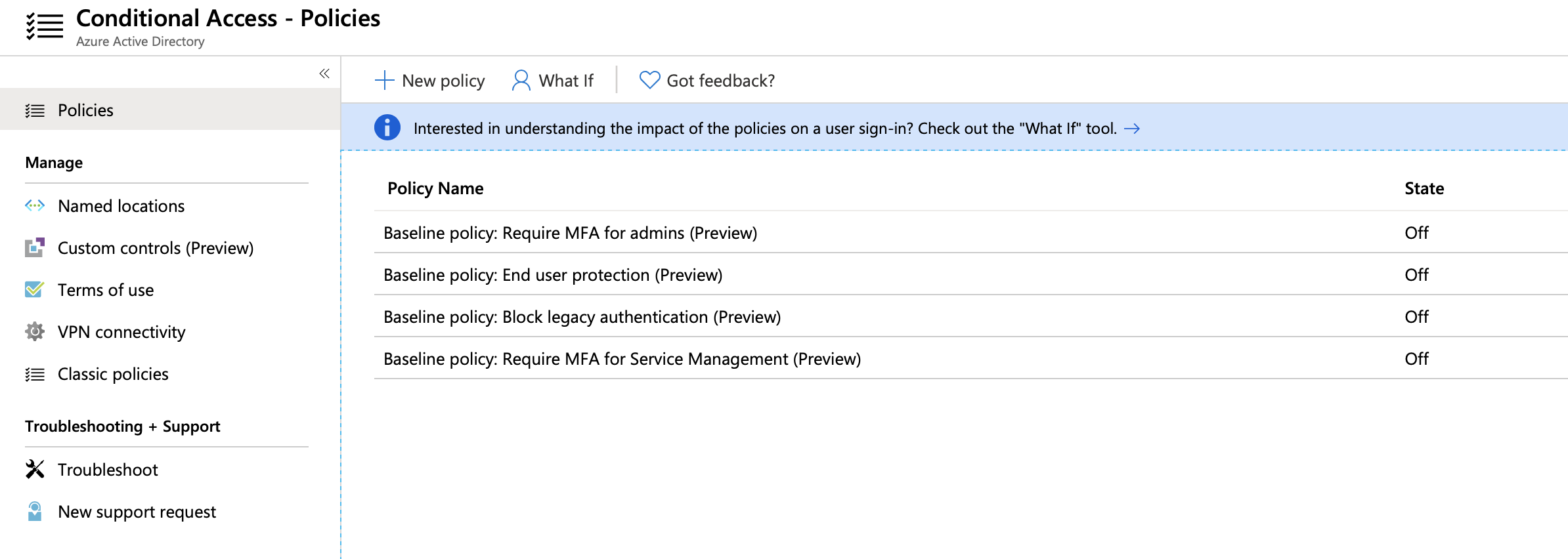1568x559 pixels.
Task: Click the Named locations arrows icon
Action: (35, 205)
